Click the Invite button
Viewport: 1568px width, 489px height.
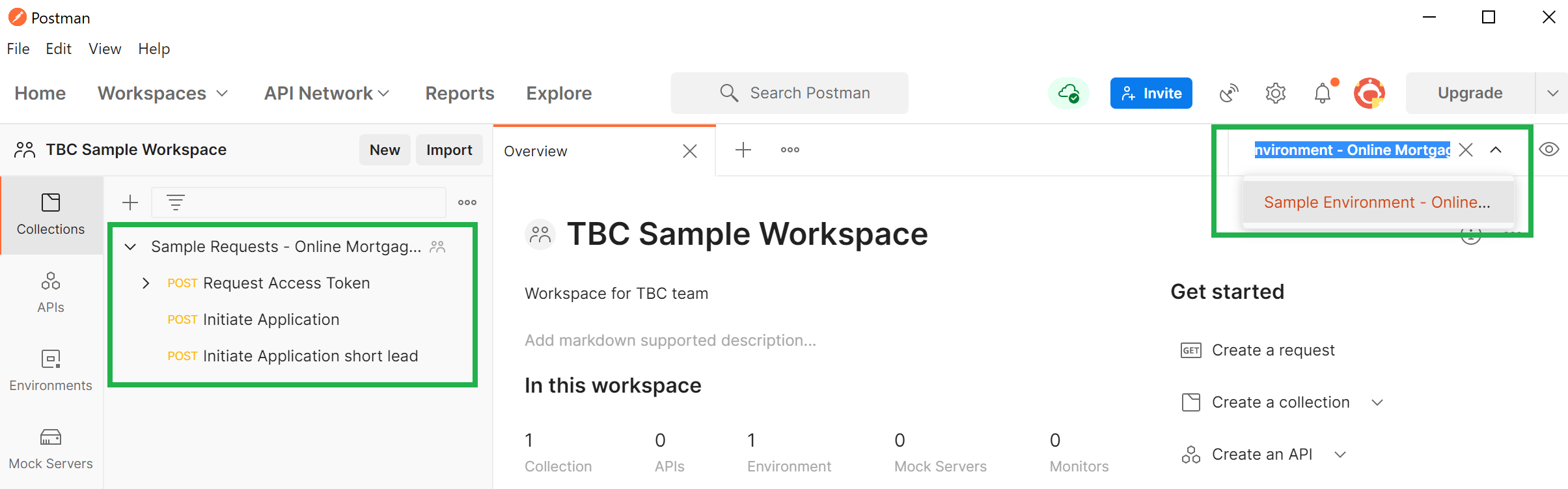[x=1151, y=93]
